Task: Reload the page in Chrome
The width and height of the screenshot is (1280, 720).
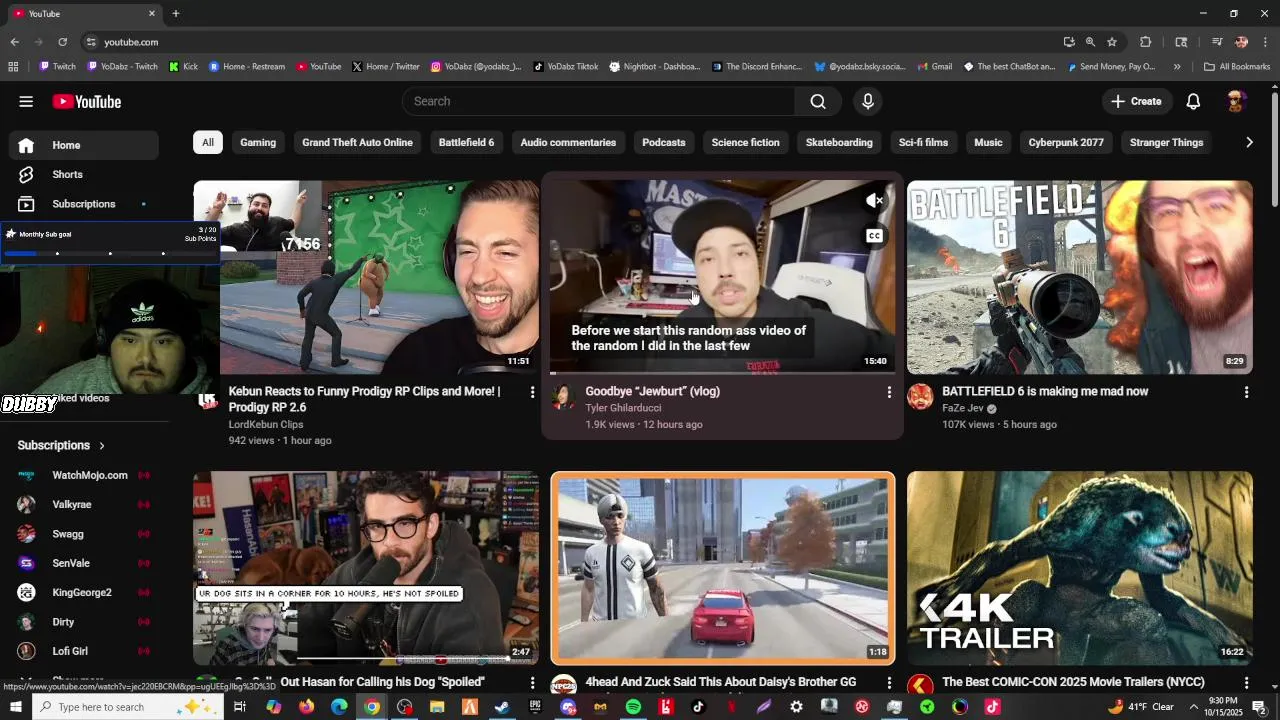Action: (62, 42)
